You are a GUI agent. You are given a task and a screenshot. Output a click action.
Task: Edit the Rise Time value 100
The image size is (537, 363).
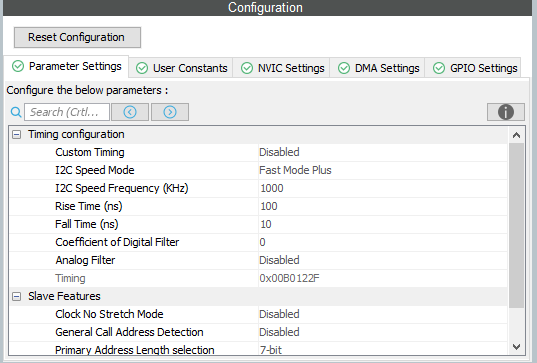(268, 206)
